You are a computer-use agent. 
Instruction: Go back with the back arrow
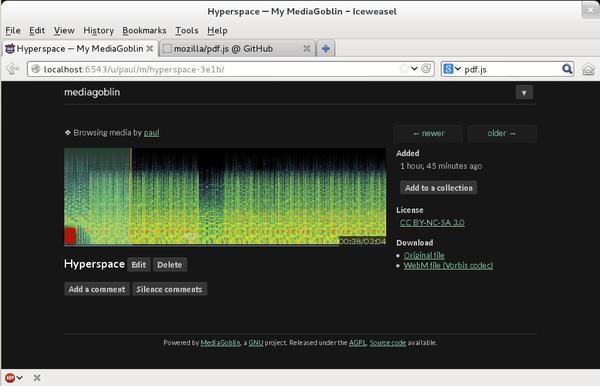click(13, 69)
